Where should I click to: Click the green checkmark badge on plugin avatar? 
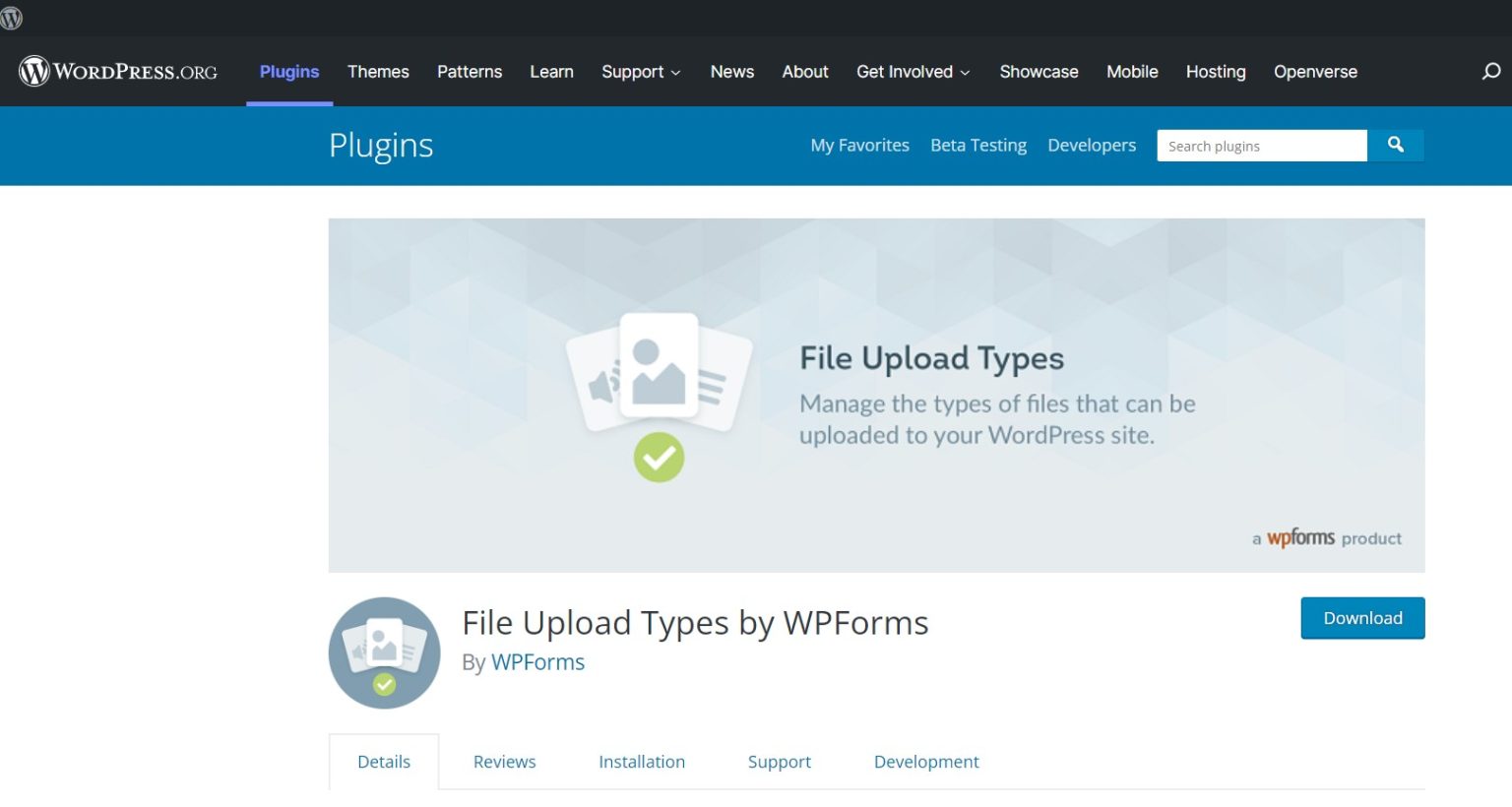384,686
